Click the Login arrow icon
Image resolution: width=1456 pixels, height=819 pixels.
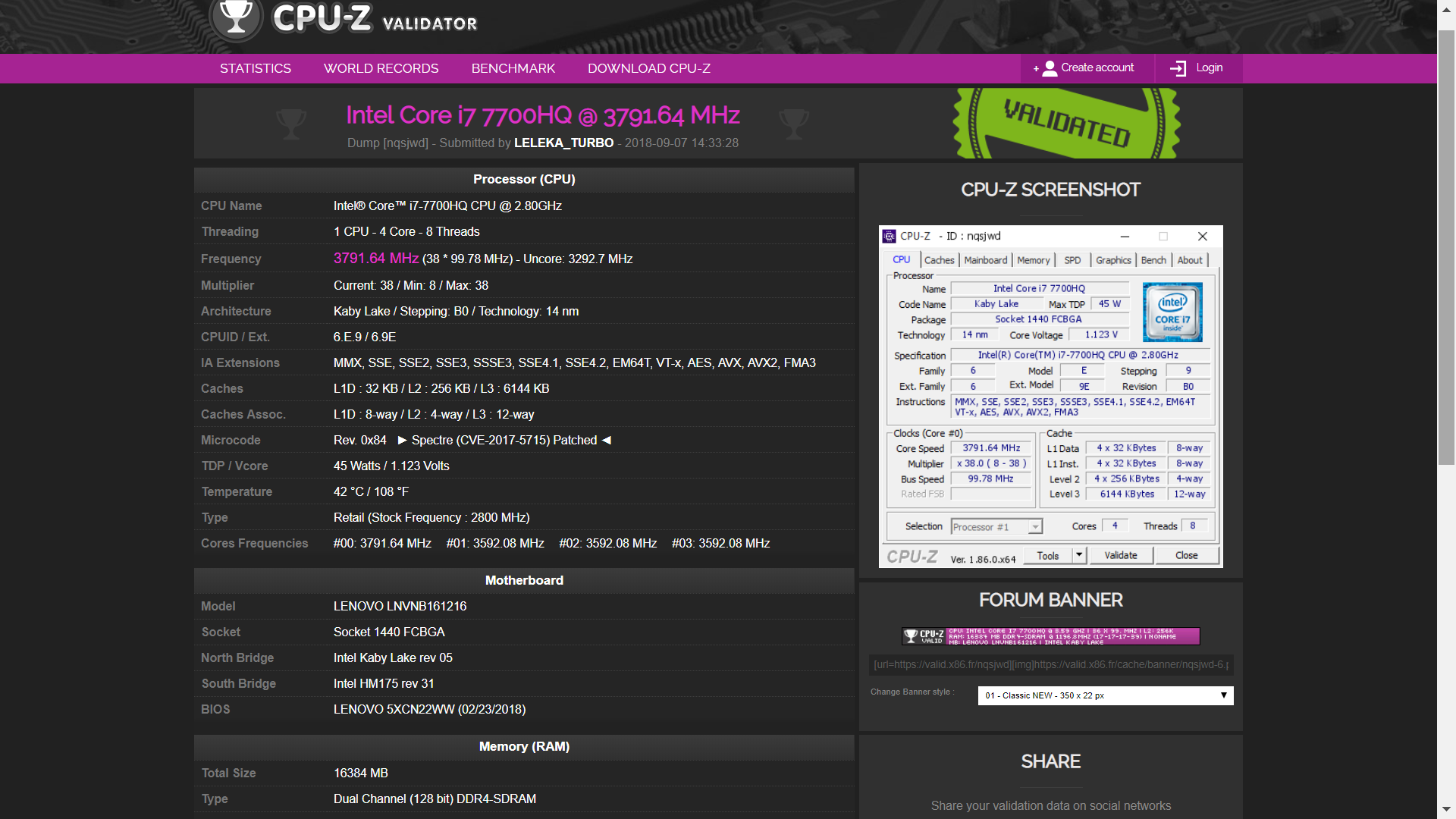(1178, 68)
